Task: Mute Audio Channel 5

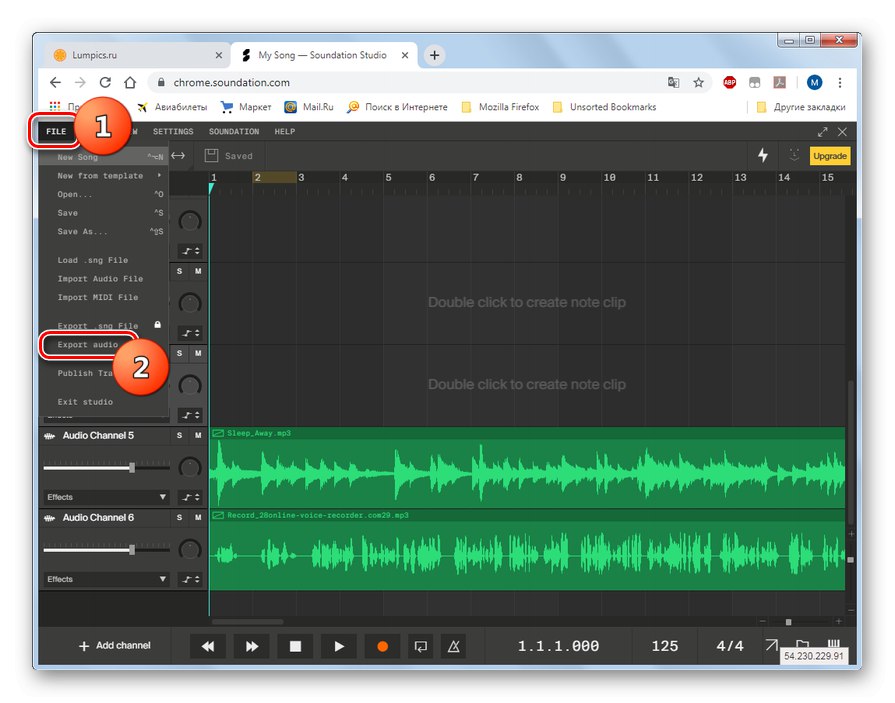Action: point(197,436)
